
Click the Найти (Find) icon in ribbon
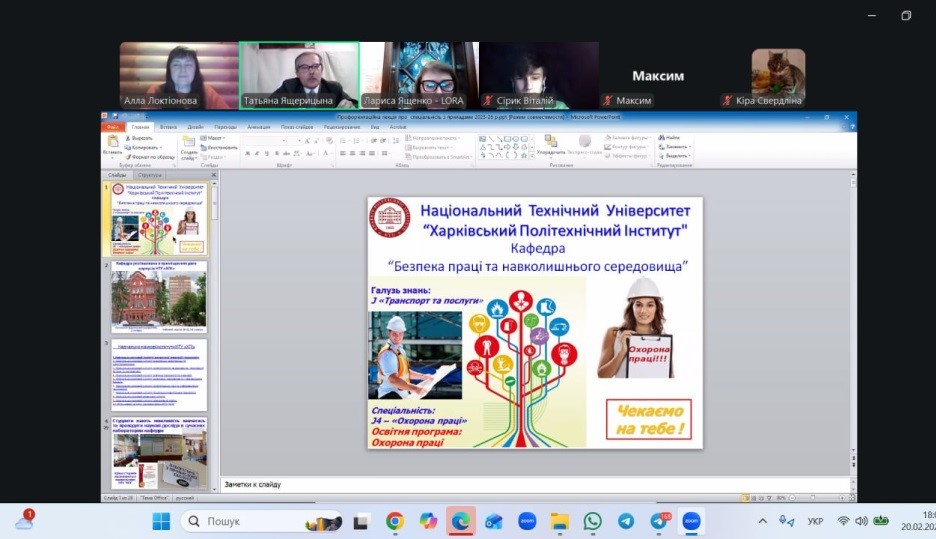[672, 138]
